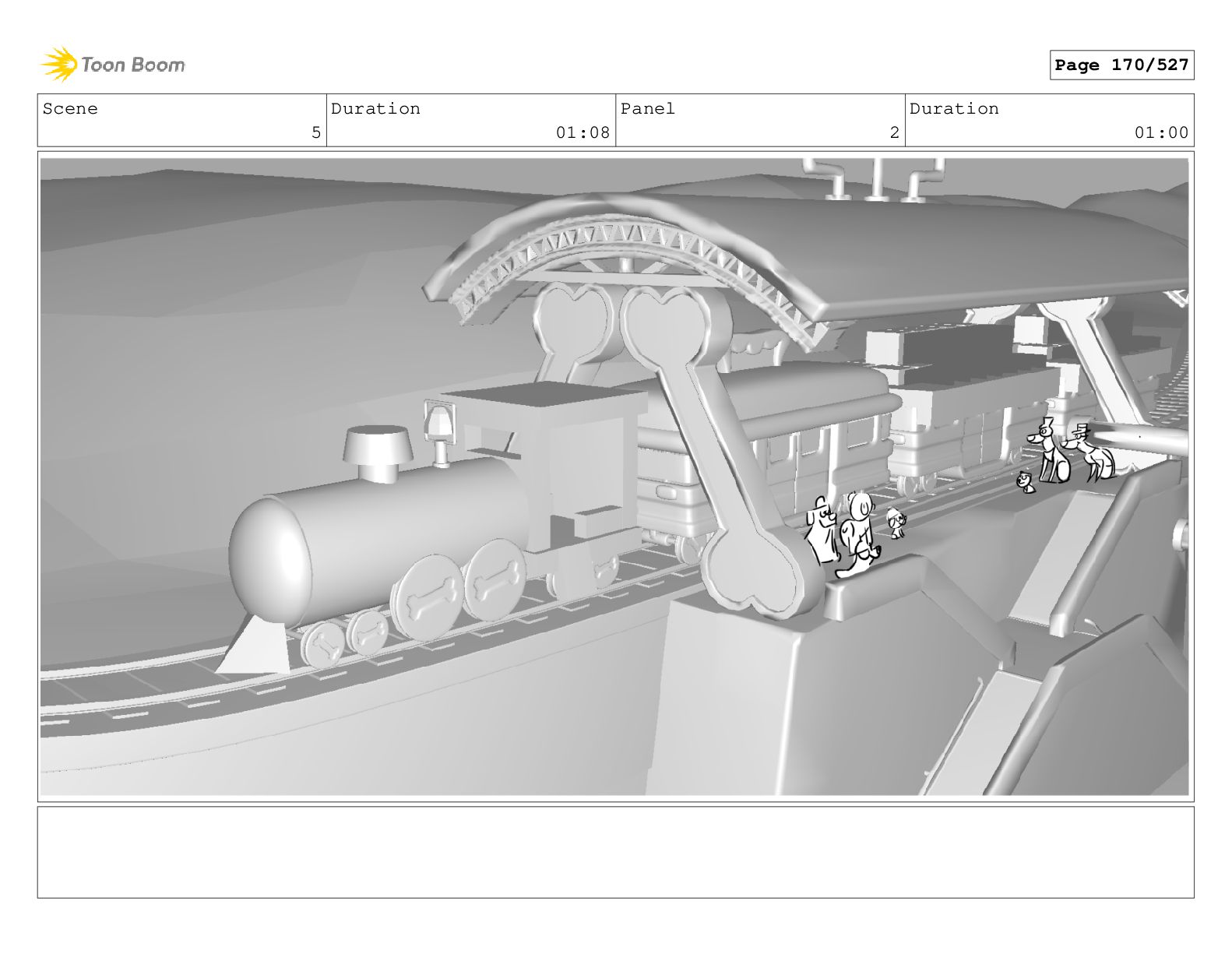The width and height of the screenshot is (1232, 954).
Task: Select scene number 5
Action: pos(315,132)
